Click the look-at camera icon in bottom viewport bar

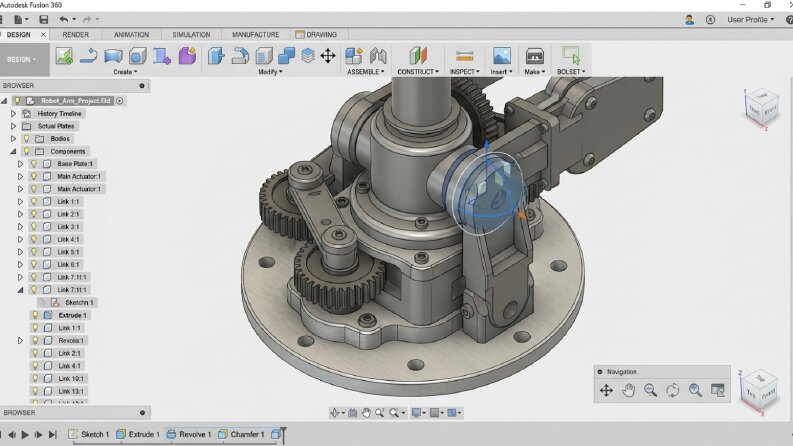(353, 413)
